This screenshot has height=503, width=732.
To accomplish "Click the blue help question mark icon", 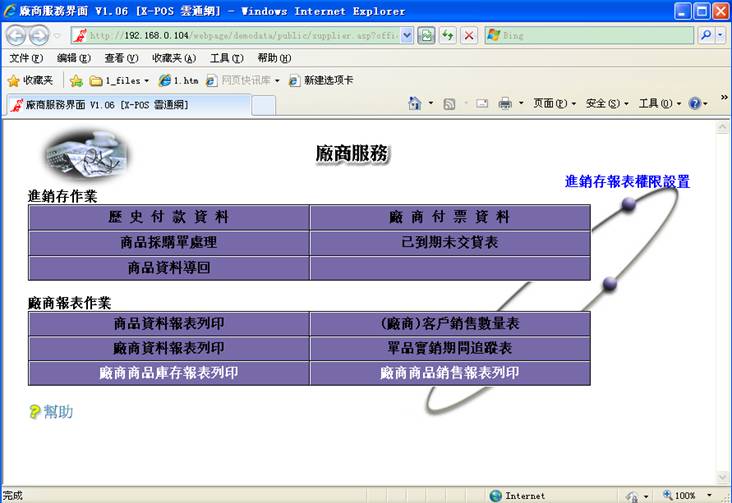I will (694, 103).
